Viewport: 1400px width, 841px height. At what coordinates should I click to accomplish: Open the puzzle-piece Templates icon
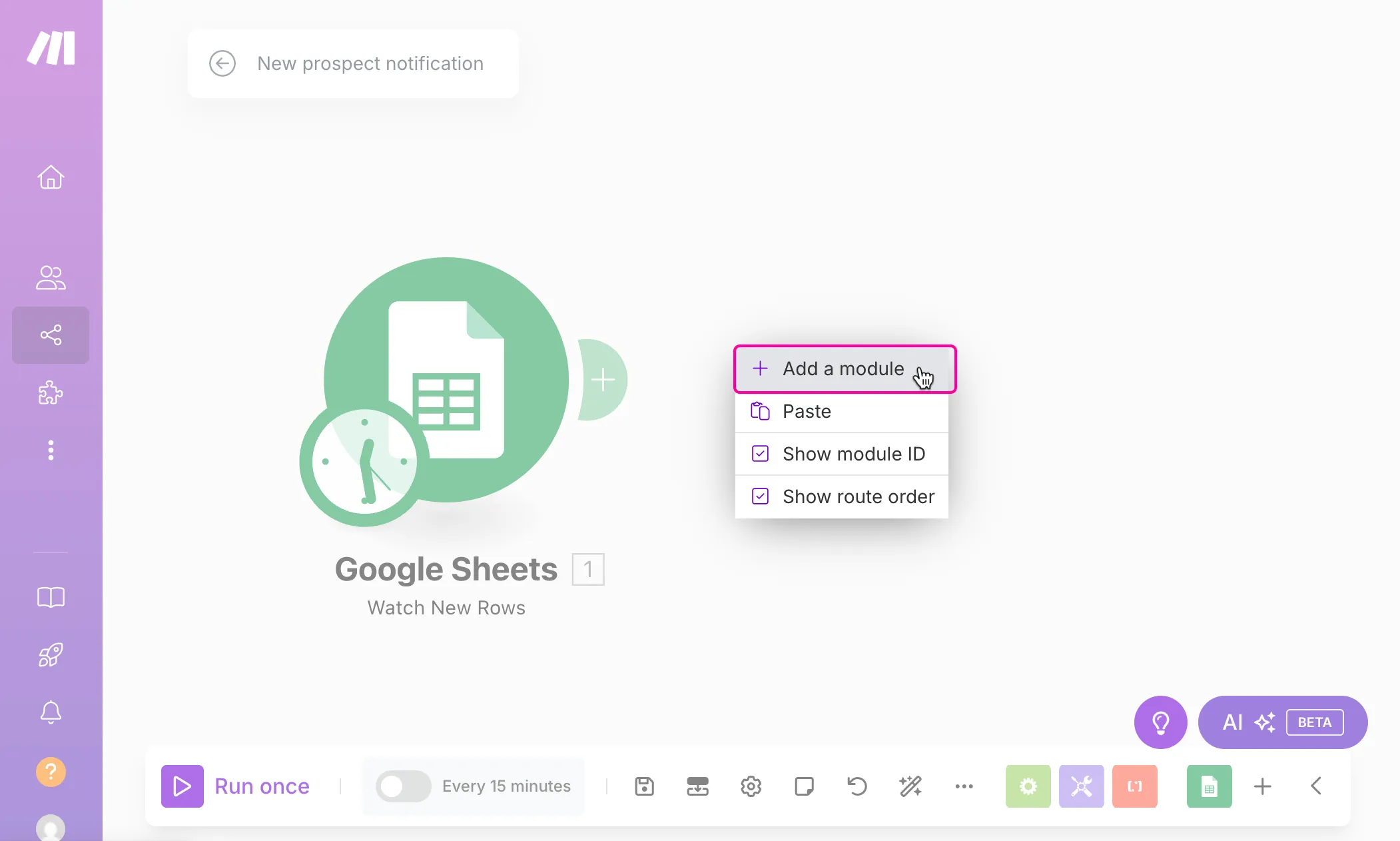[51, 393]
